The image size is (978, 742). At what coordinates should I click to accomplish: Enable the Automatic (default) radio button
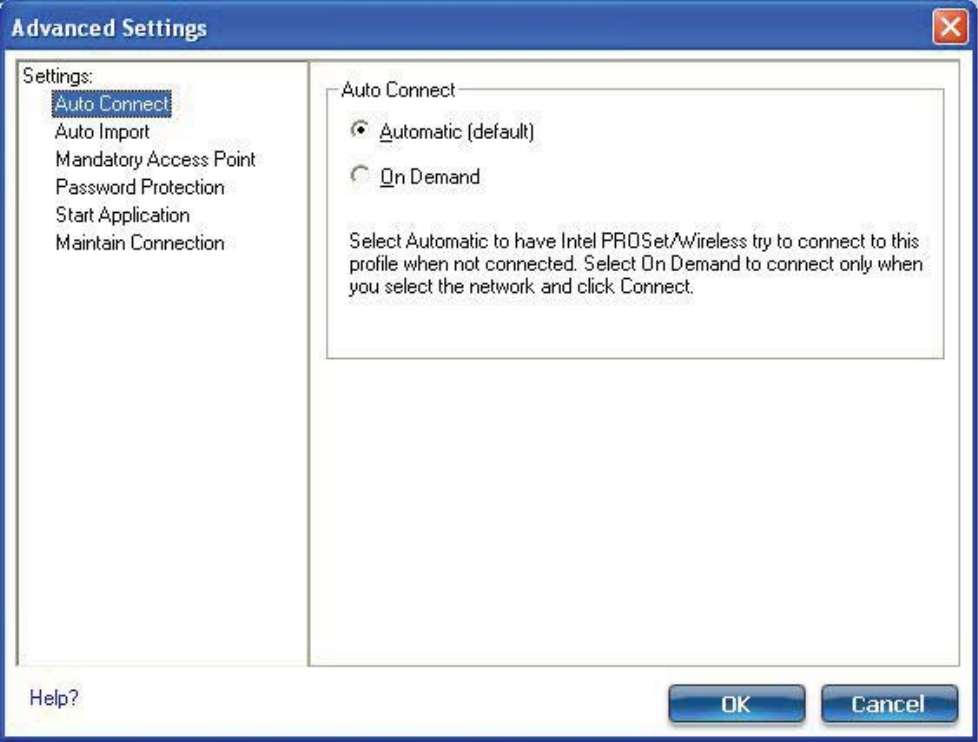coord(359,130)
